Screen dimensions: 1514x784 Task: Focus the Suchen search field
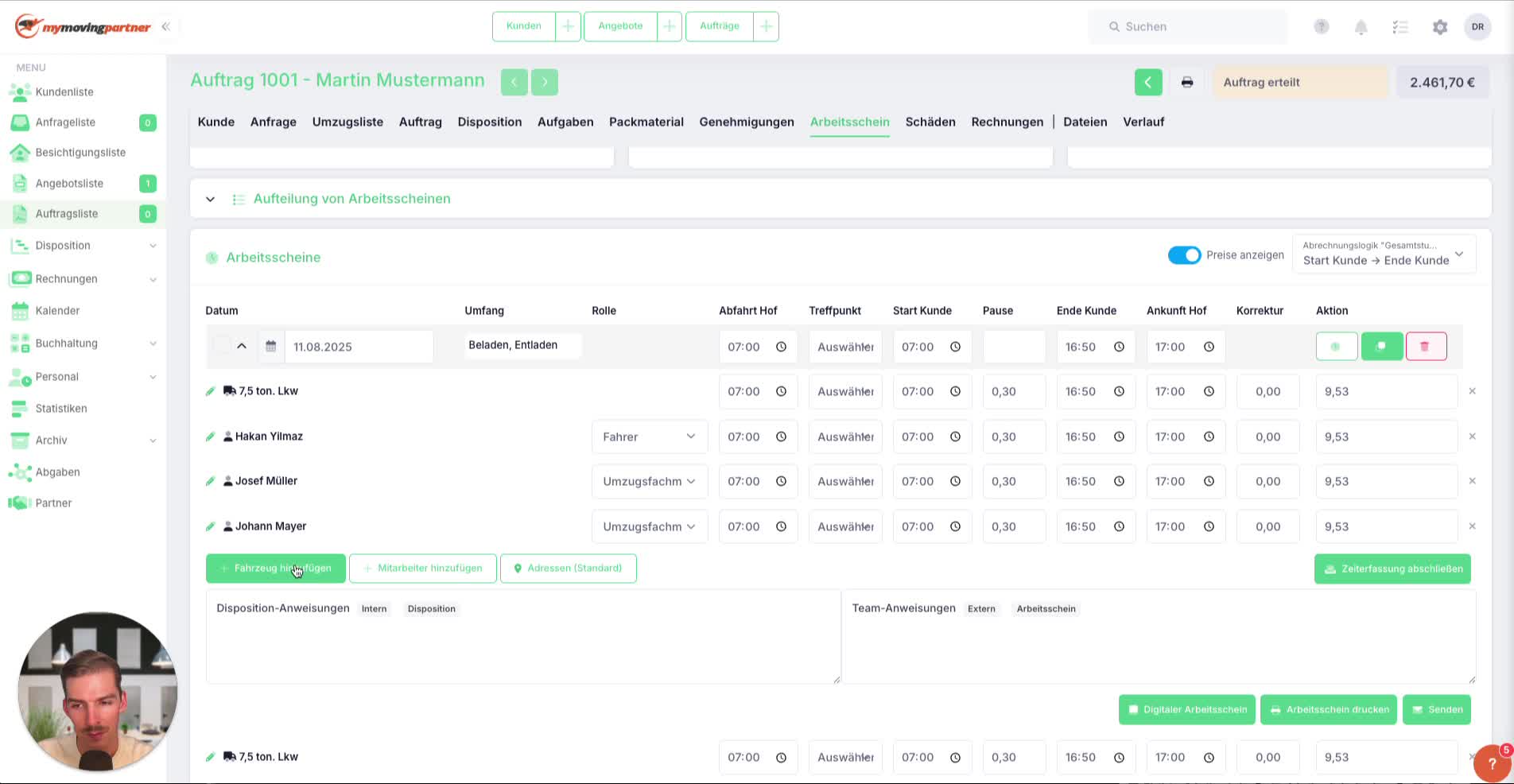click(x=1188, y=27)
